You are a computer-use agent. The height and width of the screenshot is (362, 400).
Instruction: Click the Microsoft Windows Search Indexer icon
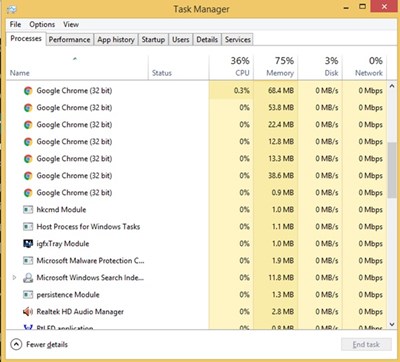point(28,278)
